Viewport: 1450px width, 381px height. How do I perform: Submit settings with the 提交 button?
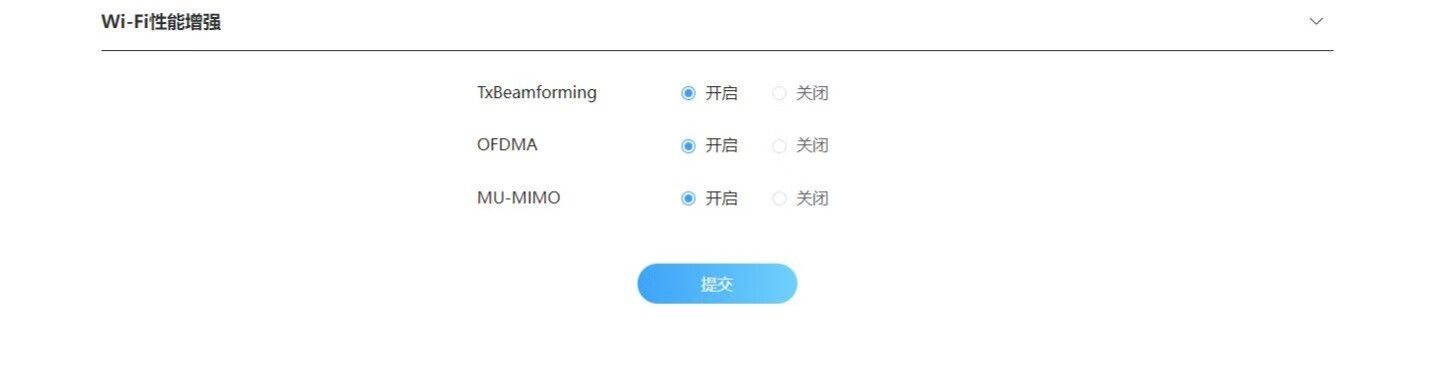click(x=717, y=284)
